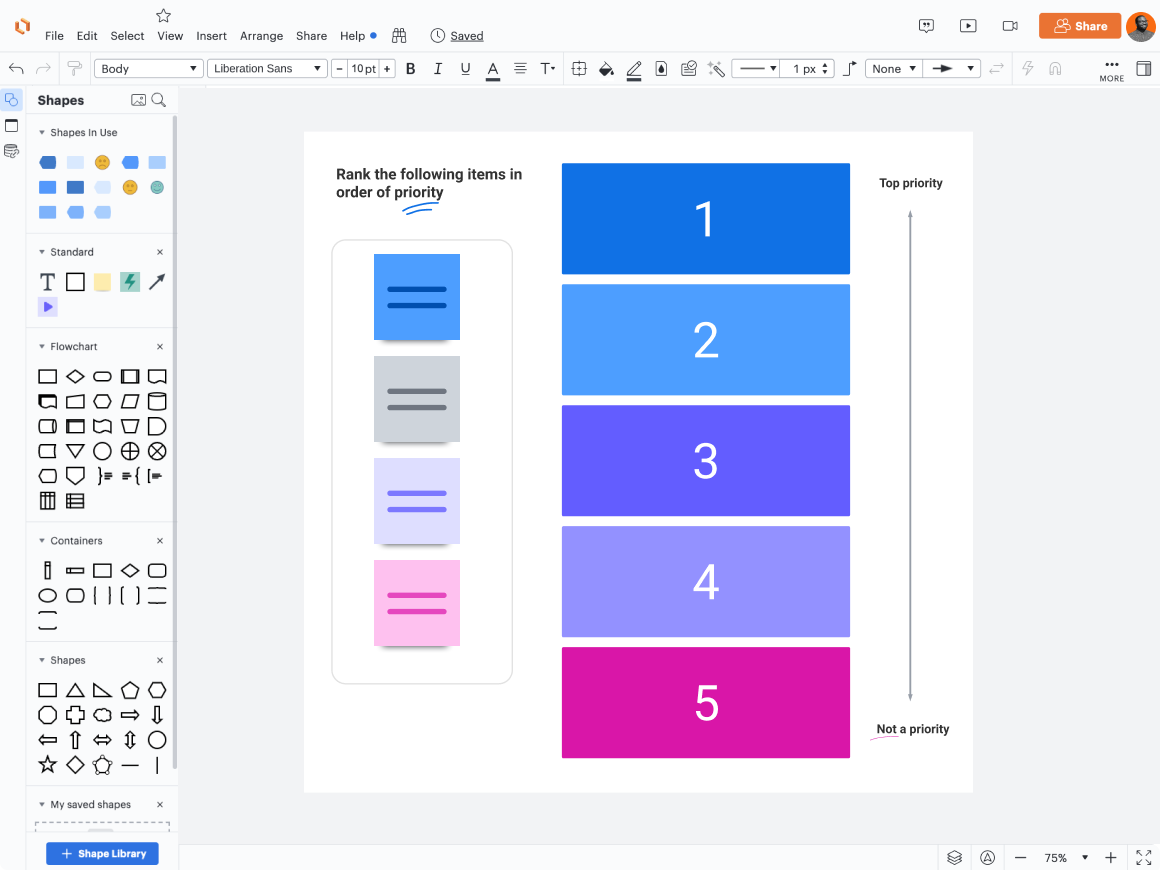The image size is (1160, 870).
Task: Open the Insert menu
Action: pos(211,35)
